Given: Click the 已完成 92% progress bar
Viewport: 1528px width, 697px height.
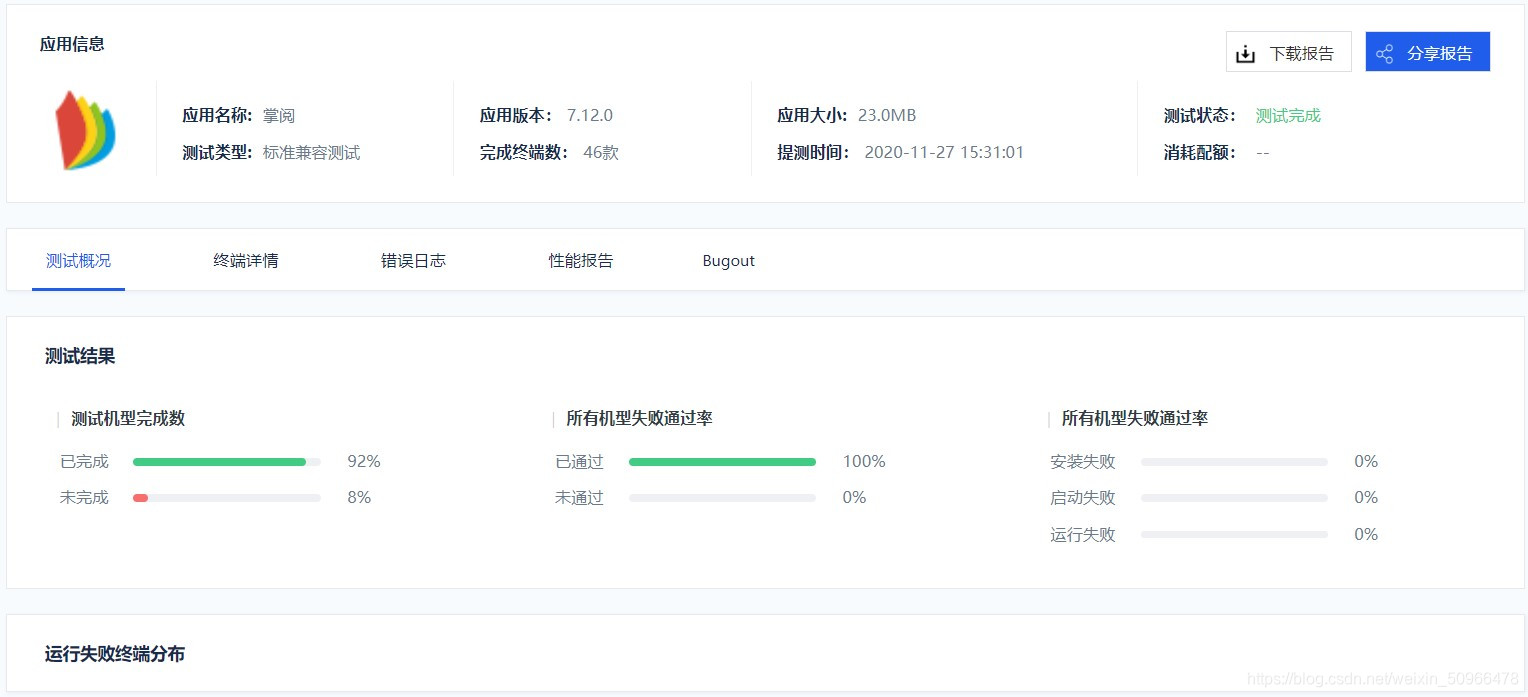Looking at the screenshot, I should click(227, 462).
